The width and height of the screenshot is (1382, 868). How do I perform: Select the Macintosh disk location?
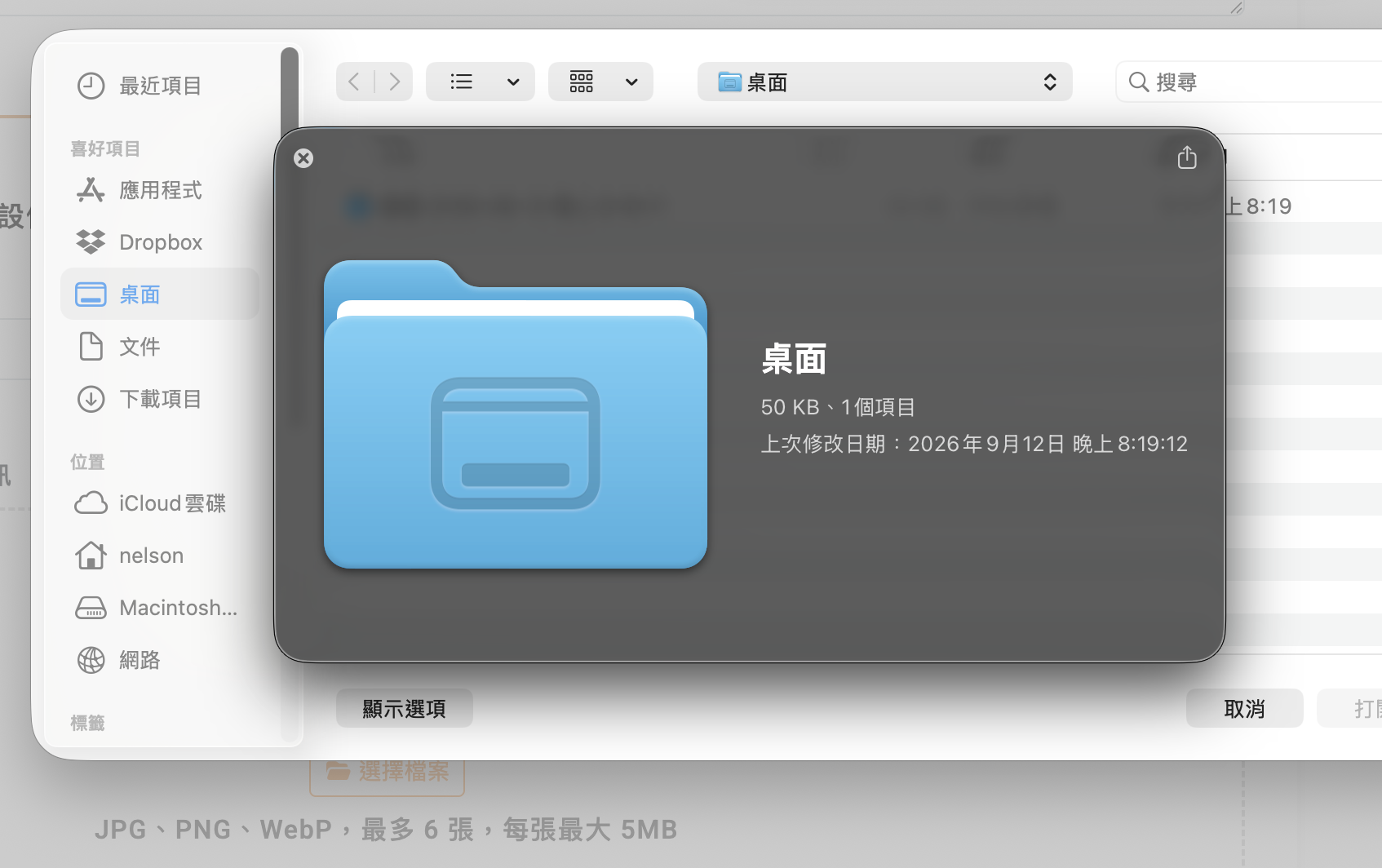tap(159, 608)
